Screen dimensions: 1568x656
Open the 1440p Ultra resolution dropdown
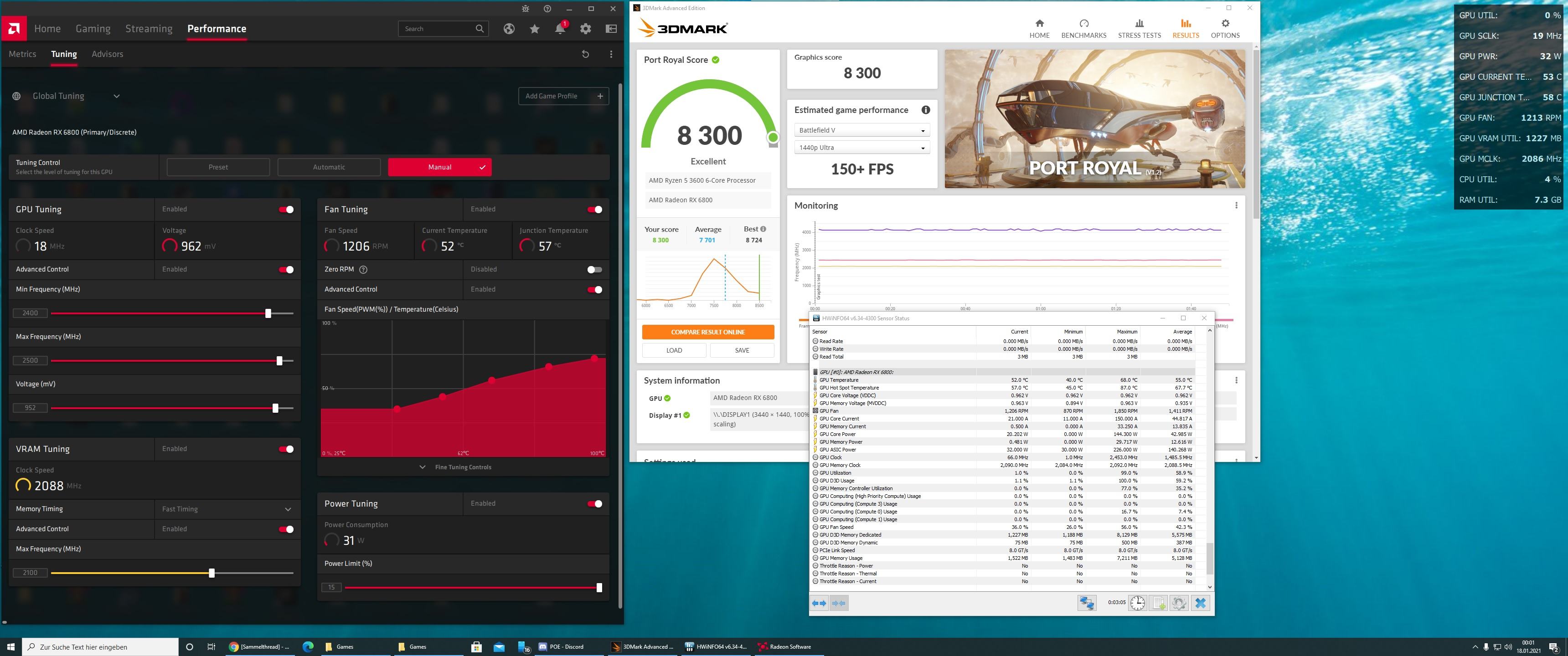point(862,148)
